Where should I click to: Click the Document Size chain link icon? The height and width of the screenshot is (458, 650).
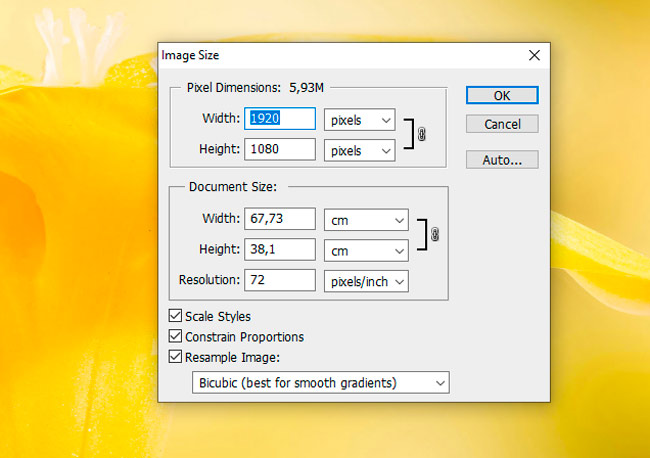click(x=434, y=234)
